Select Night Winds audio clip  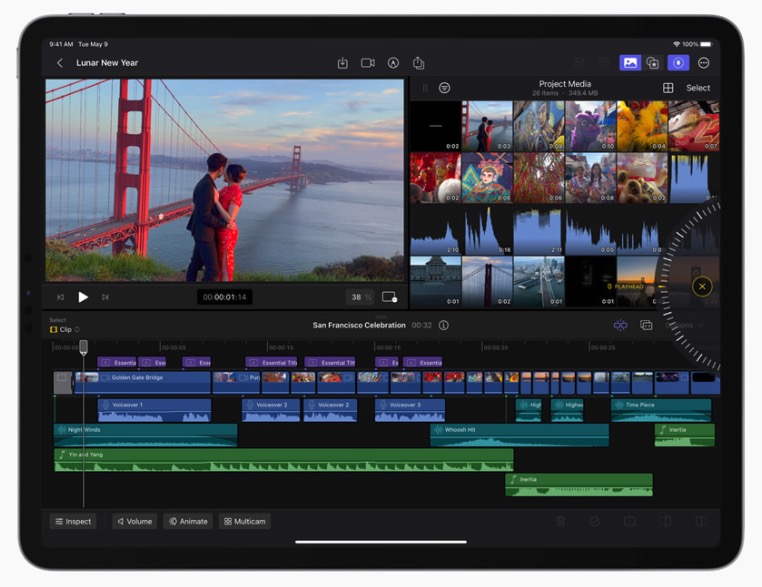(145, 435)
